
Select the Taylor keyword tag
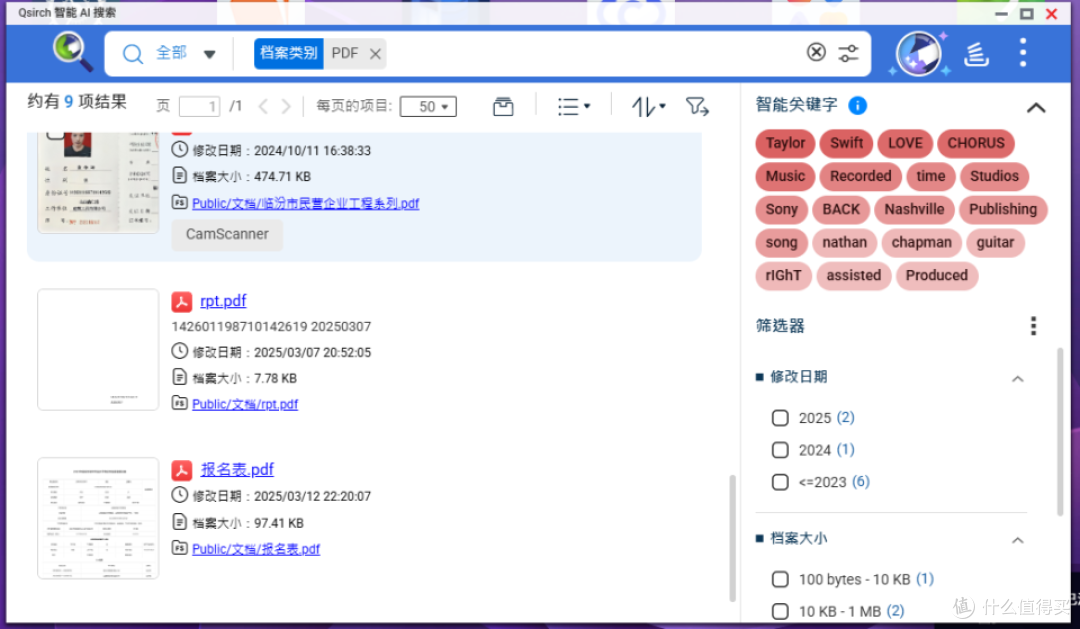pyautogui.click(x=785, y=143)
